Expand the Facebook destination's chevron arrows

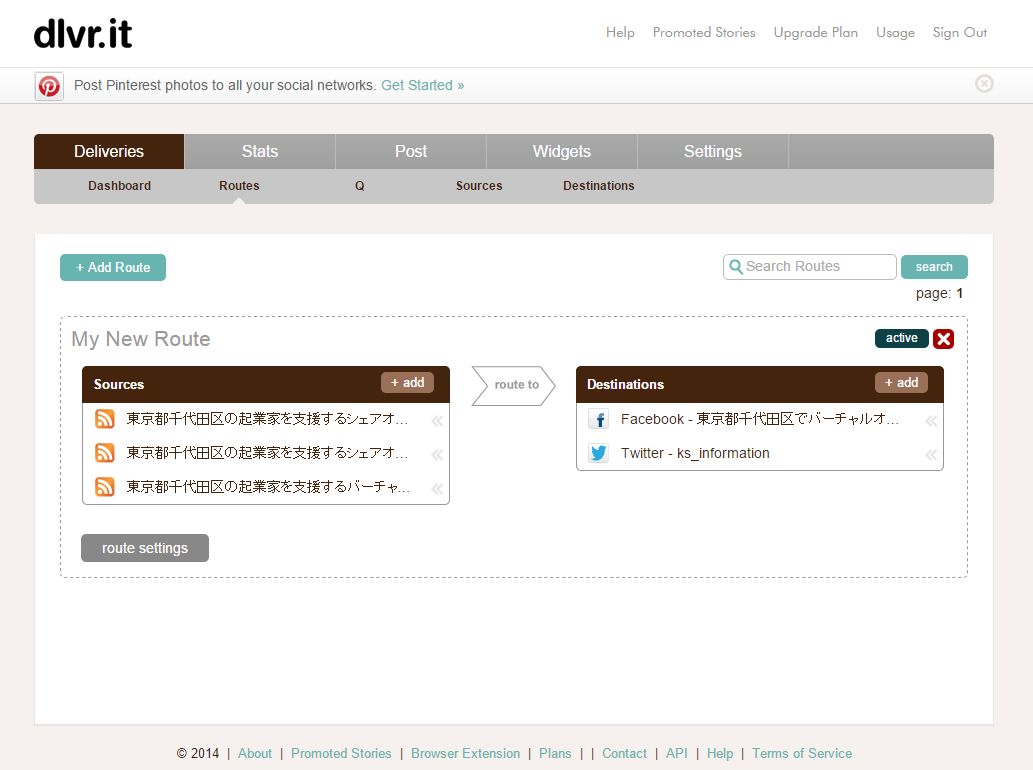pyautogui.click(x=930, y=421)
